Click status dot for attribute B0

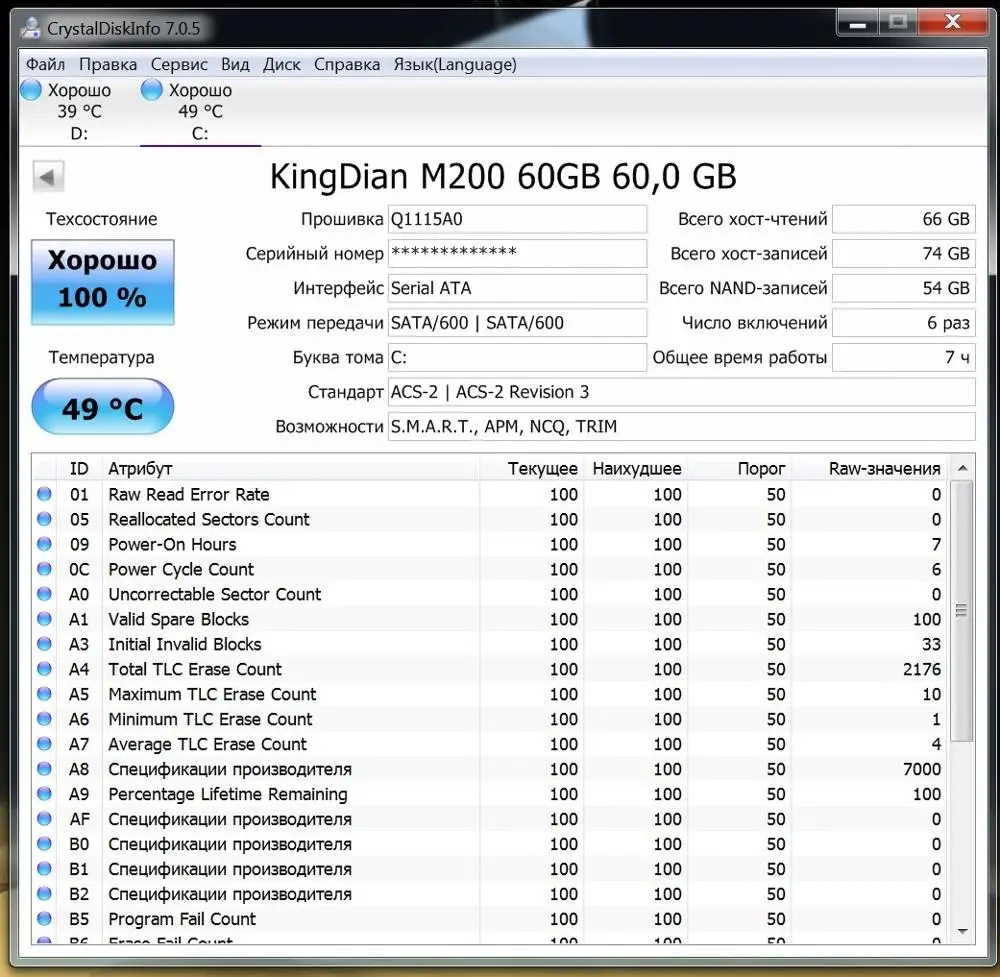(44, 843)
